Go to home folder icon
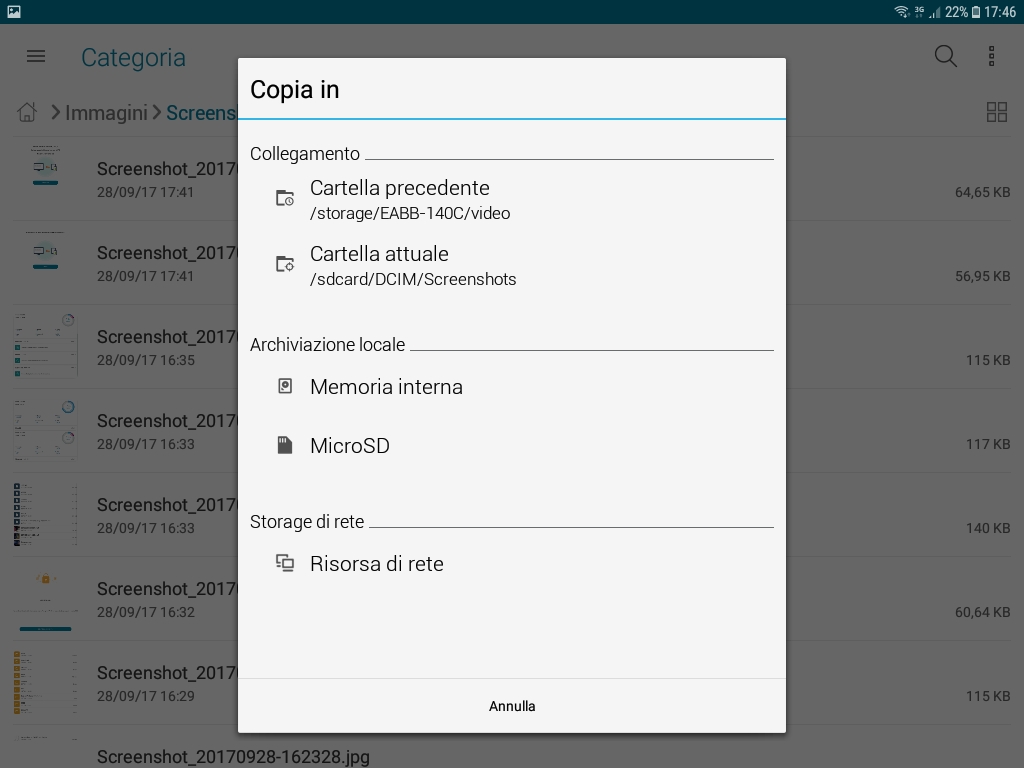This screenshot has width=1024, height=768. (x=27, y=112)
